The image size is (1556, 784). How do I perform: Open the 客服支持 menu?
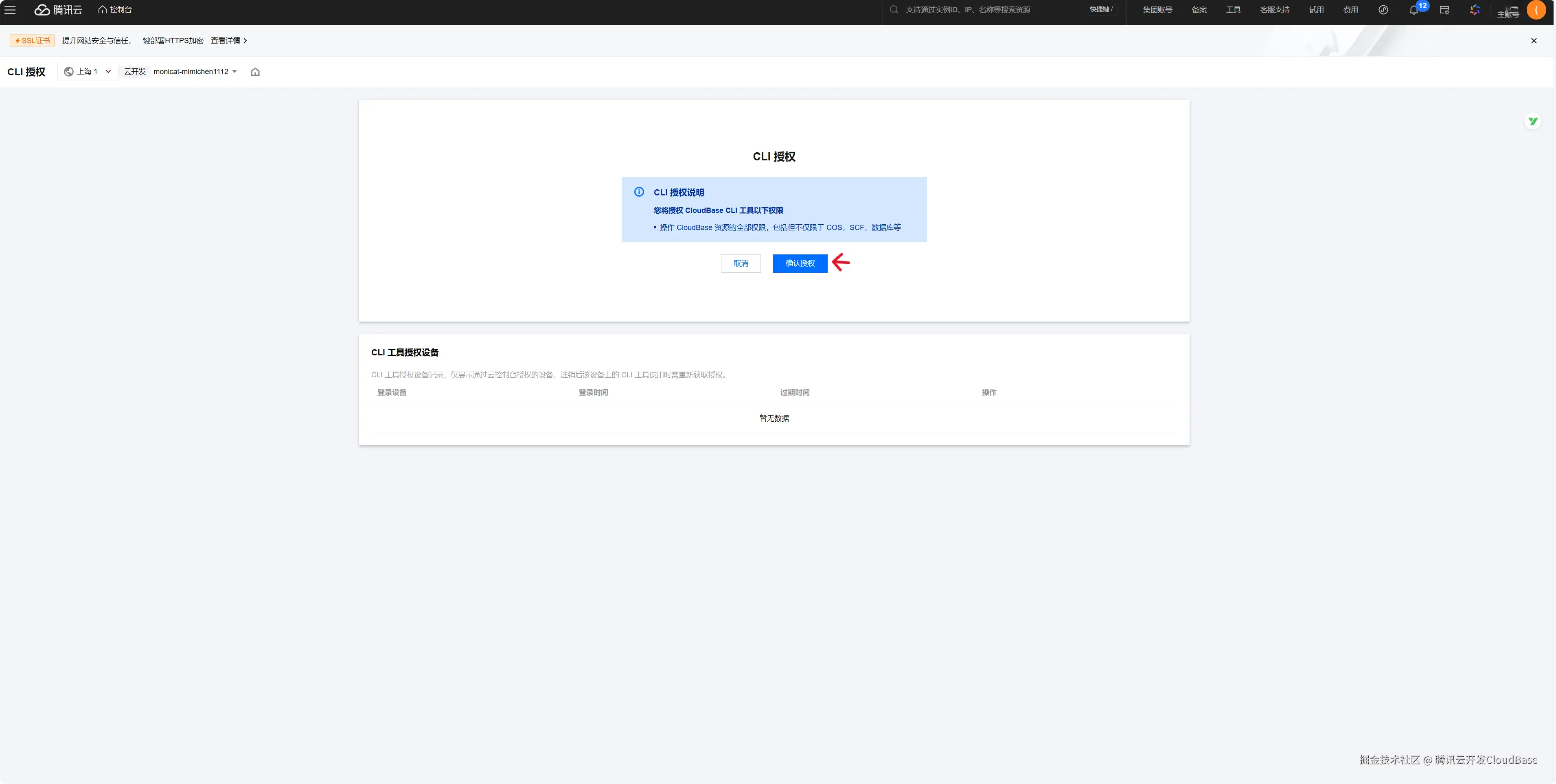tap(1275, 10)
